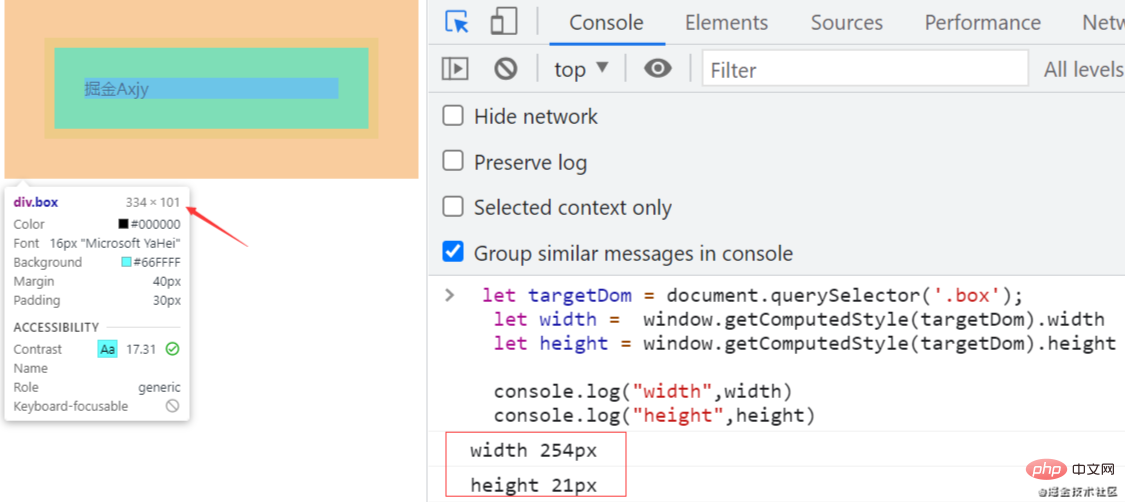Click the console.log("width",width) line
1125x502 pixels.
coord(643,392)
